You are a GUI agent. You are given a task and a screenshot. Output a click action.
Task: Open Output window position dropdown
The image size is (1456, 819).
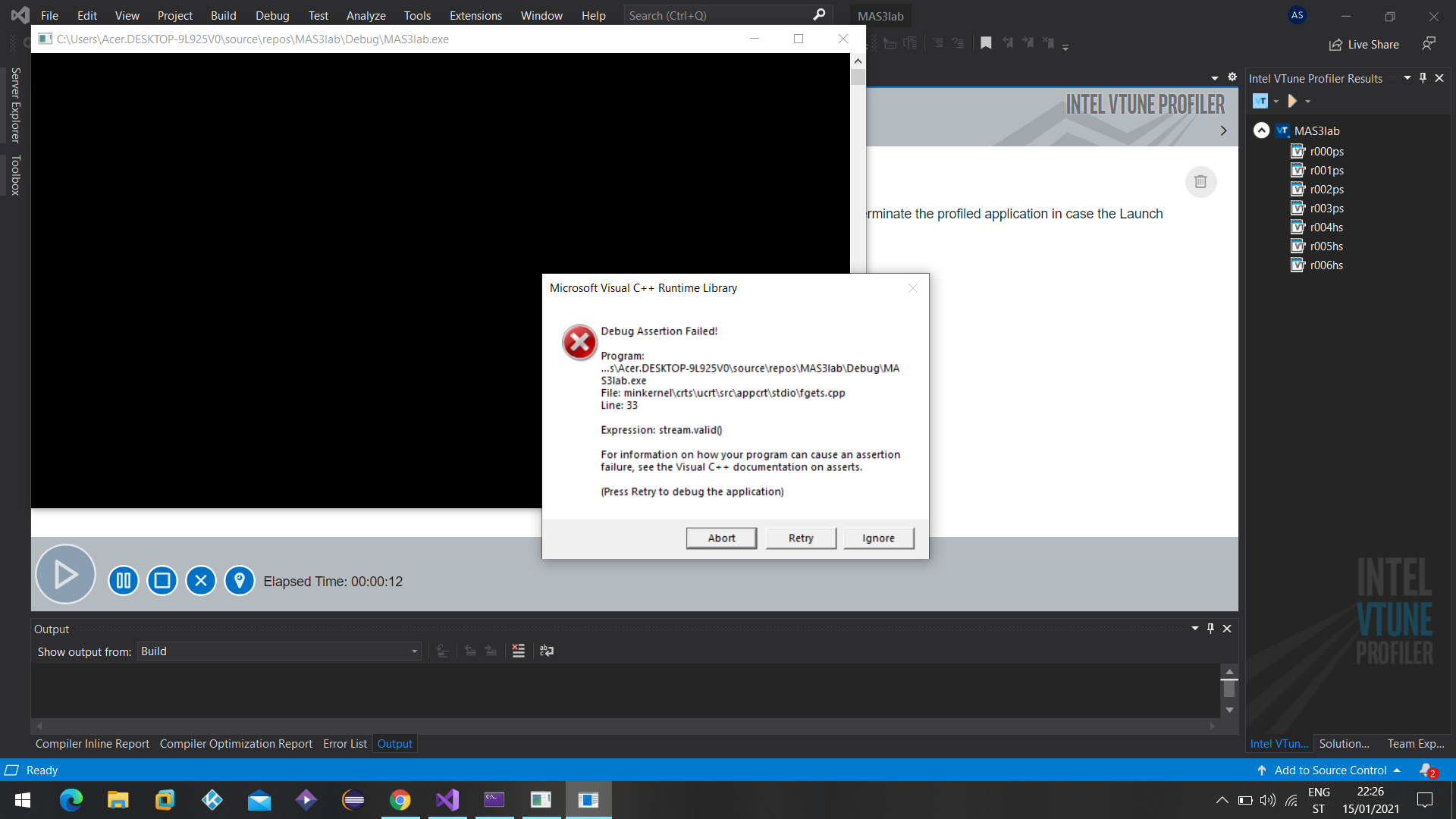(1195, 629)
